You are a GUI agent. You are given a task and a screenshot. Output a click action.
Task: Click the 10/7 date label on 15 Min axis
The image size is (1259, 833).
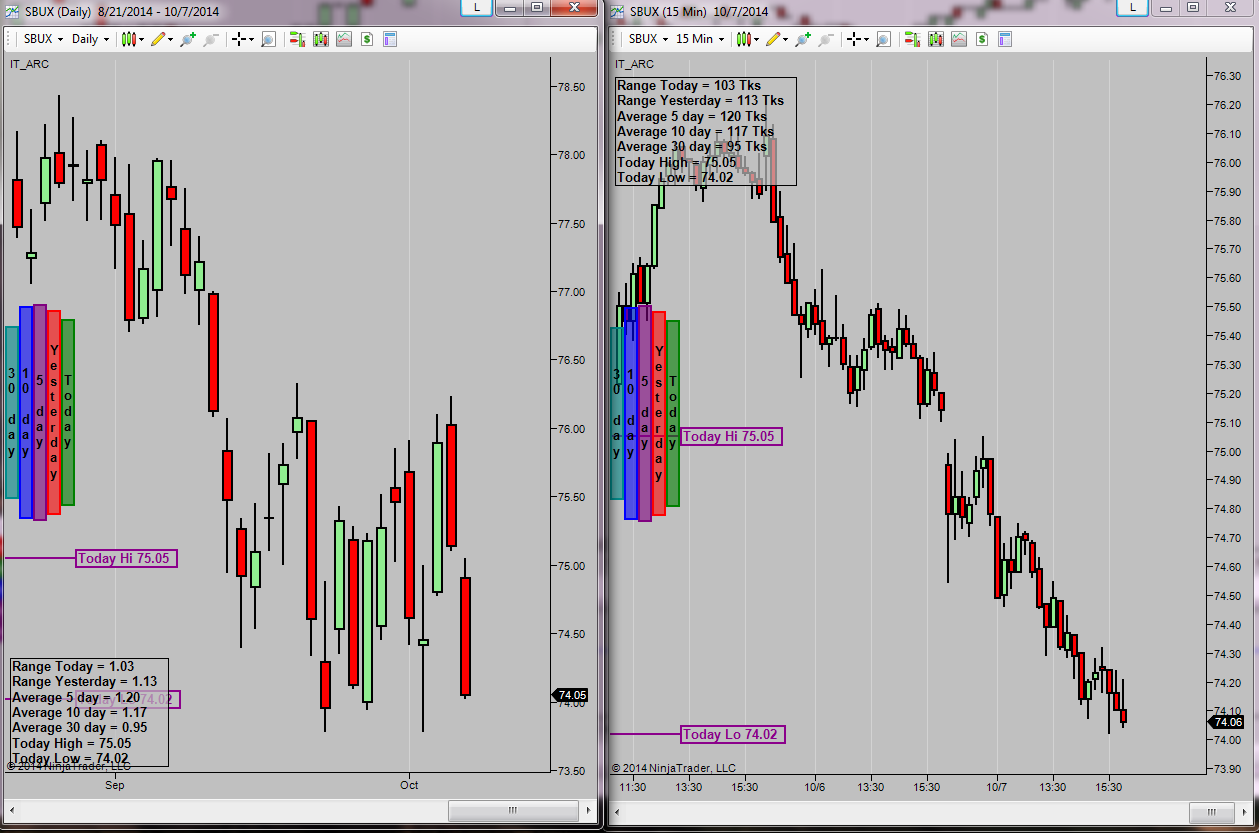click(996, 786)
